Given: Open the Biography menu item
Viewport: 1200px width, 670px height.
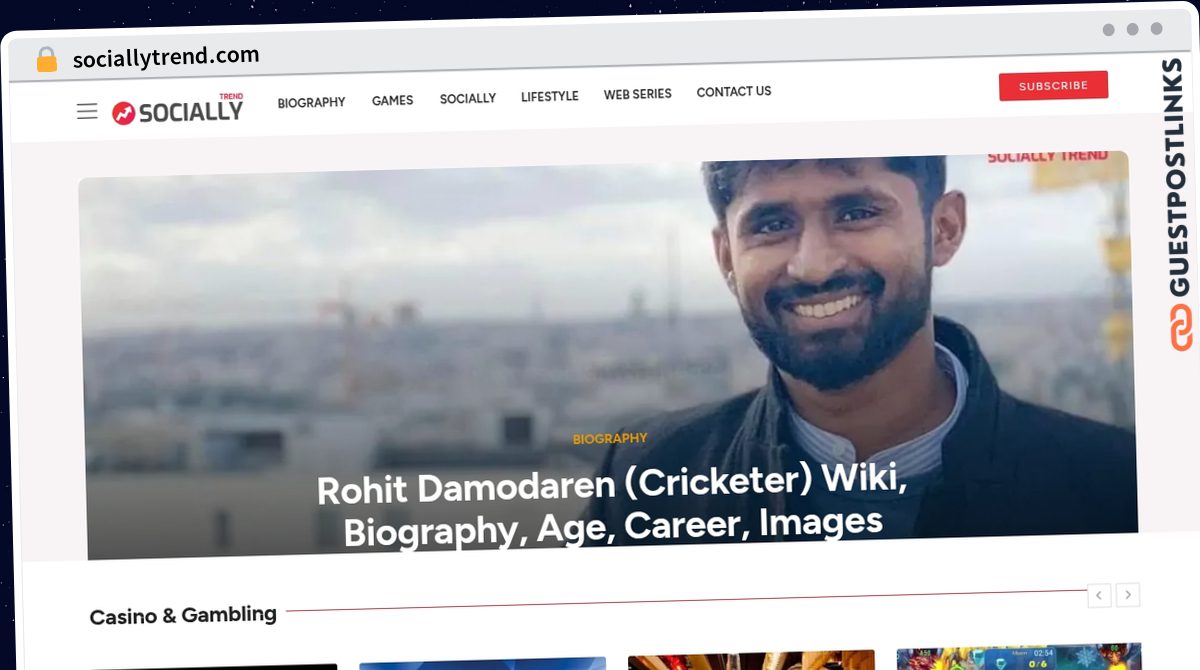Looking at the screenshot, I should pyautogui.click(x=311, y=102).
